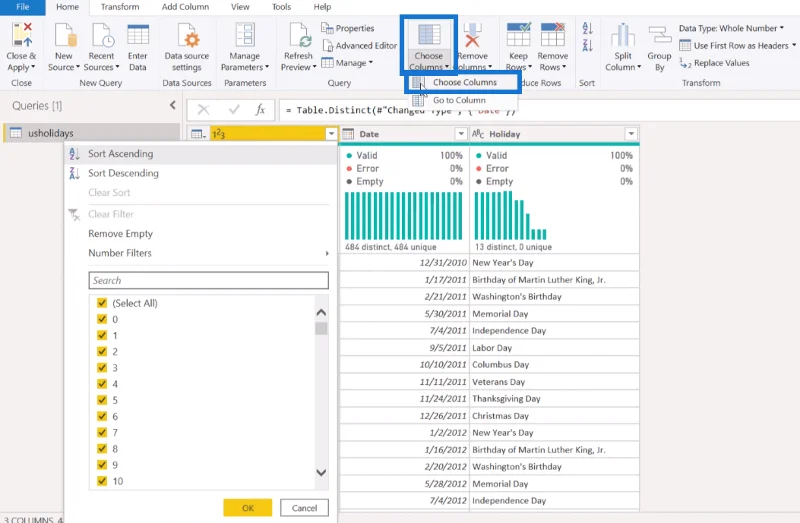
Task: Click the OK button
Action: point(247,508)
